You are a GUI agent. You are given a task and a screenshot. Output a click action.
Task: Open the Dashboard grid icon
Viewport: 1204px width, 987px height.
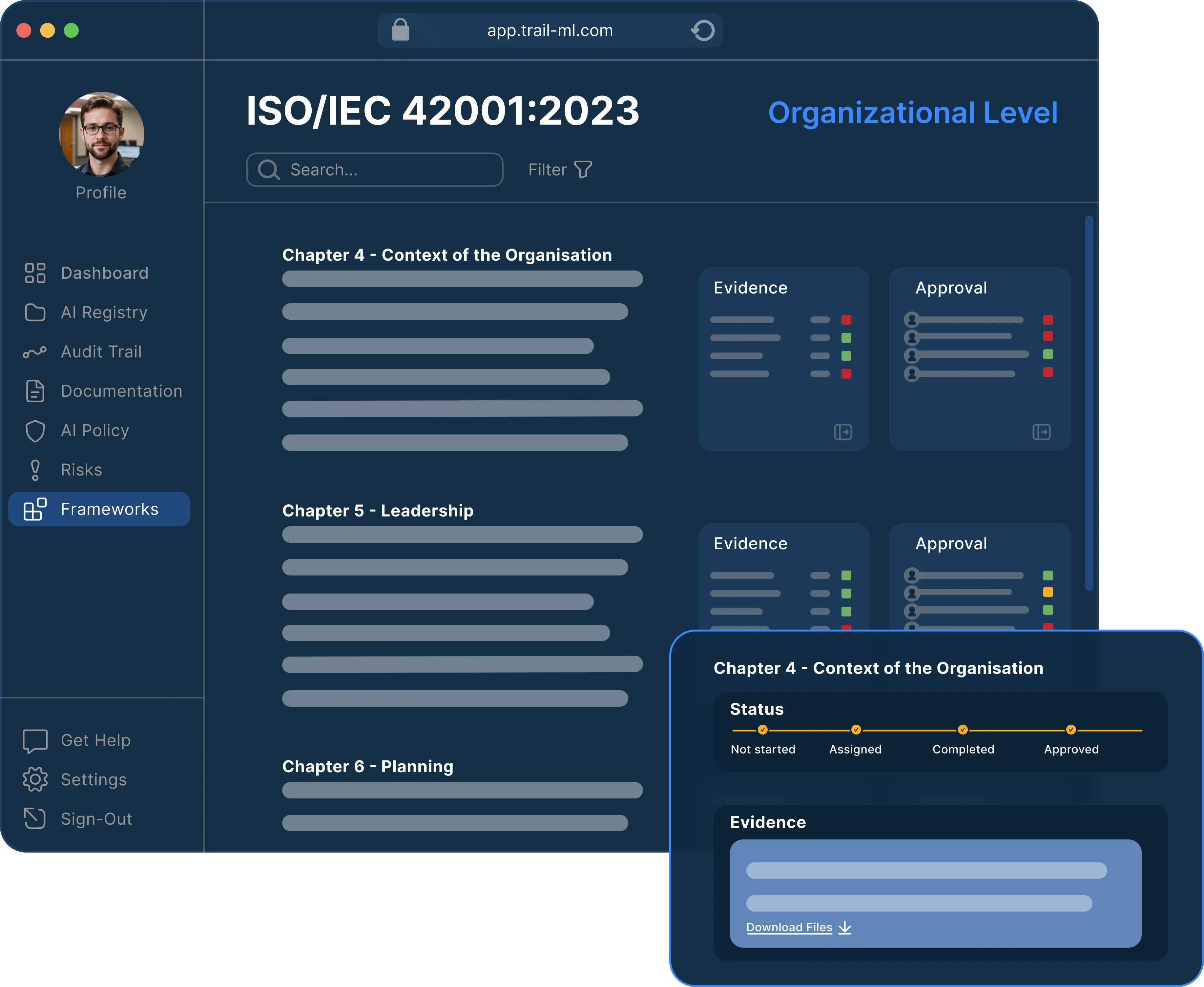click(35, 273)
